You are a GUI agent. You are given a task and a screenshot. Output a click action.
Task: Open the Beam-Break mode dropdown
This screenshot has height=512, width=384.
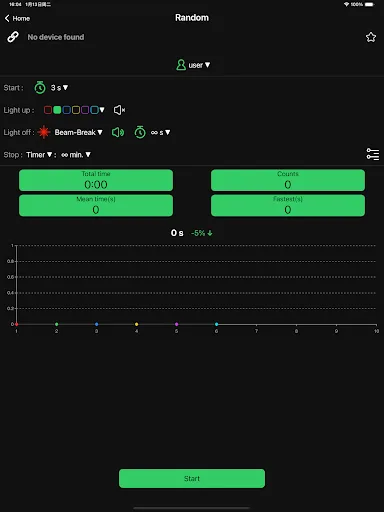coord(78,132)
